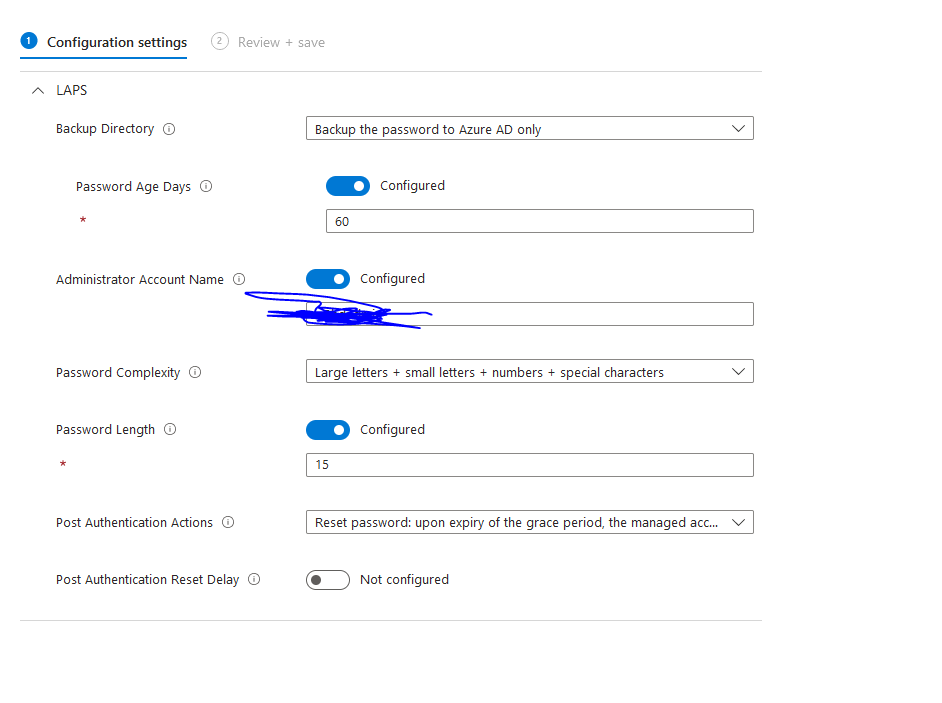This screenshot has height=703, width=942.
Task: Click the info icon beside Backup Directory
Action: click(x=167, y=128)
